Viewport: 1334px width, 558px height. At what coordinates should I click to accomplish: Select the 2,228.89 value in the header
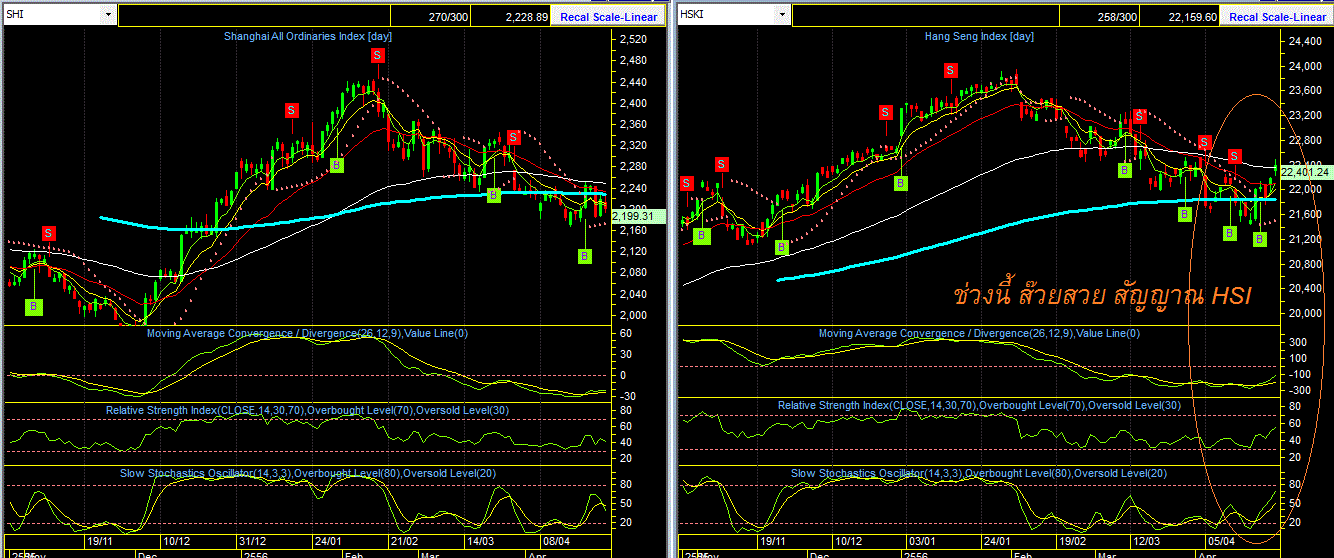point(511,16)
